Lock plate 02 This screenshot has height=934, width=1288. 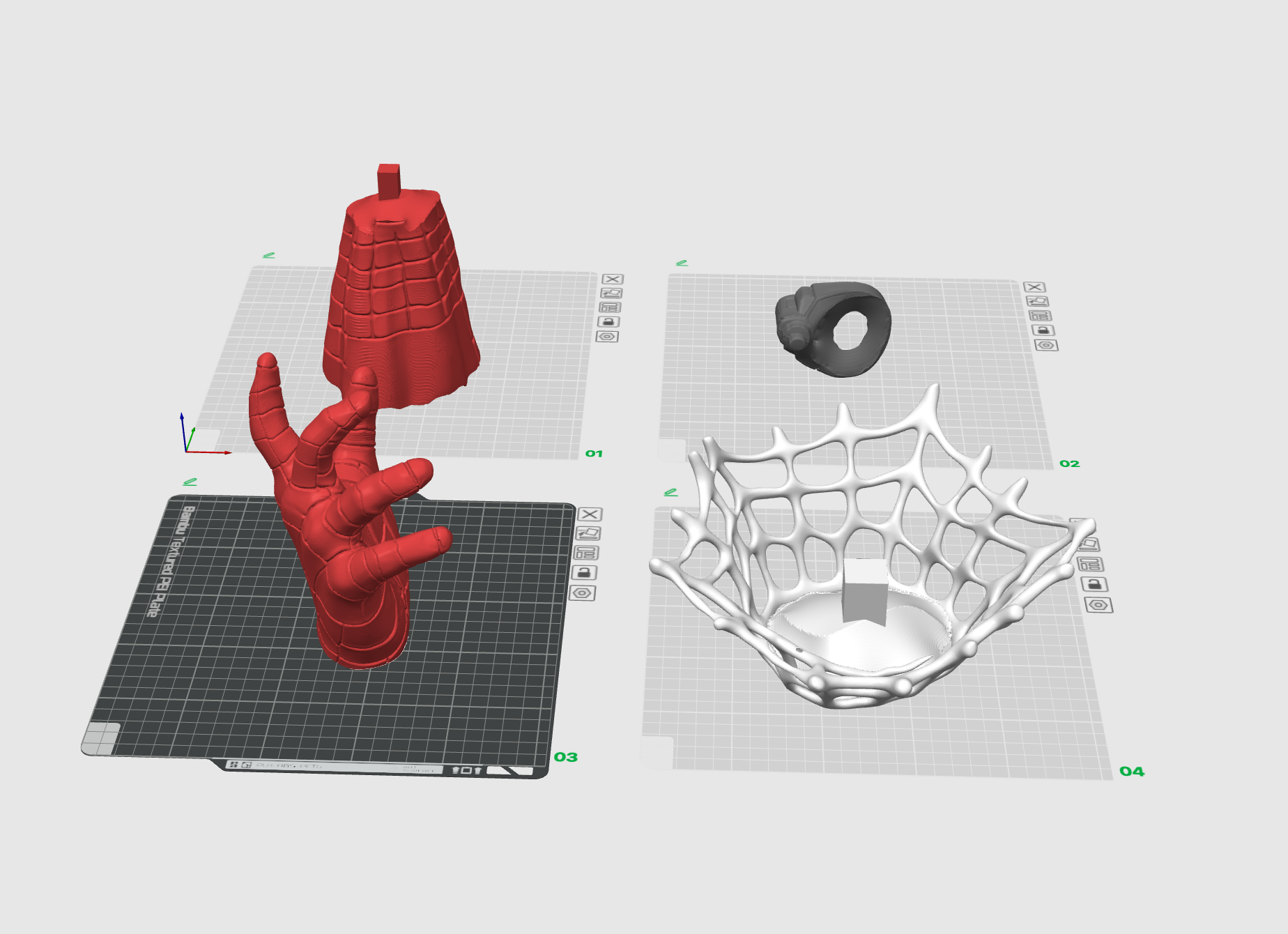click(1043, 330)
